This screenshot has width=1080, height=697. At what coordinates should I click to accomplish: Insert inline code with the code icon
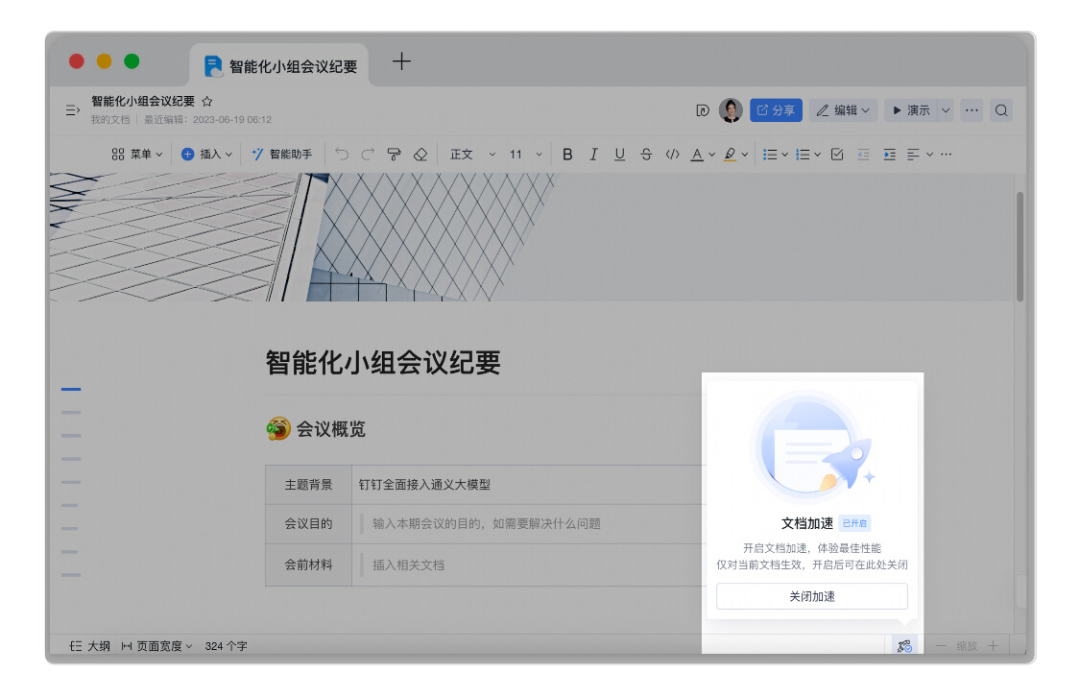(672, 154)
